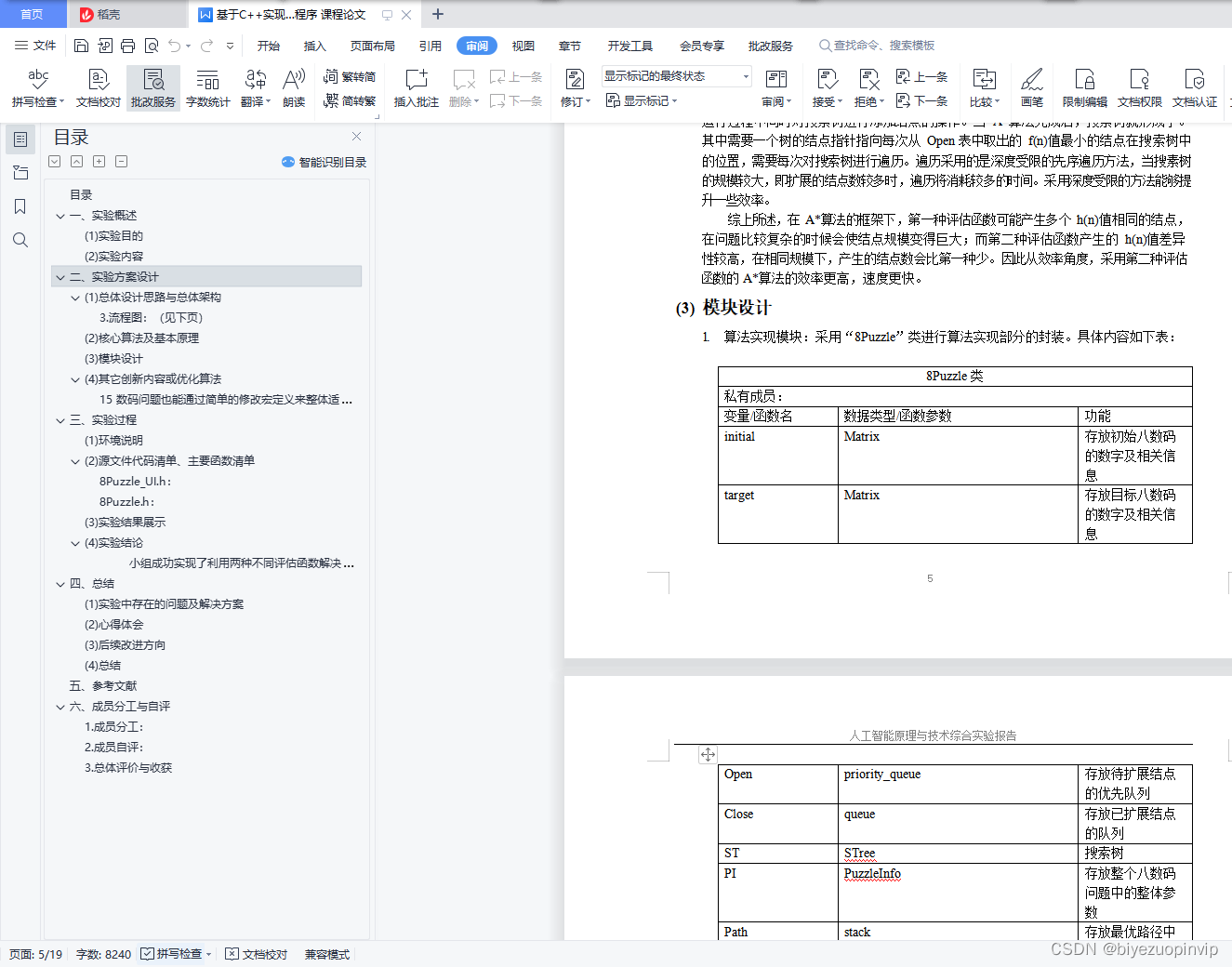
Task: Collapse the 二、实验方案设计 outline node
Action: point(60,277)
